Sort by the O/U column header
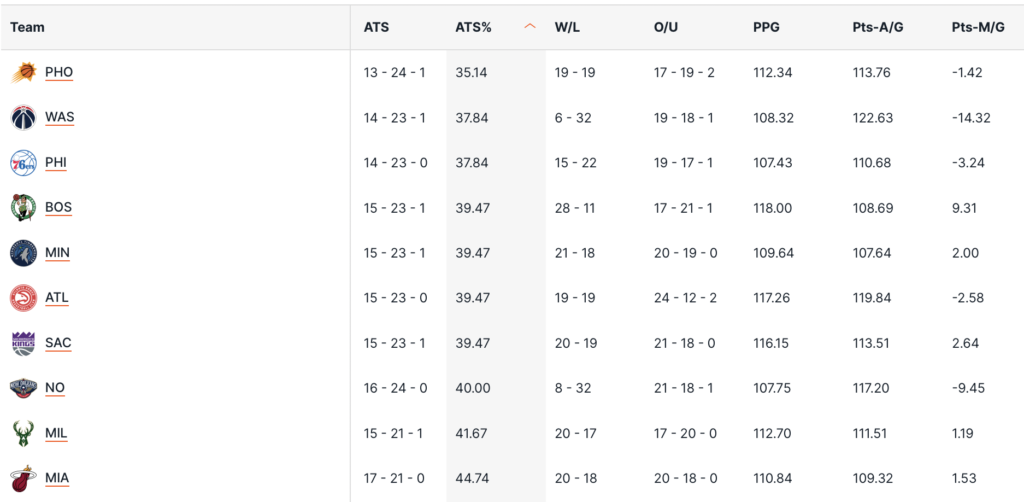Screen dimensions: 1024x502 [x=666, y=27]
